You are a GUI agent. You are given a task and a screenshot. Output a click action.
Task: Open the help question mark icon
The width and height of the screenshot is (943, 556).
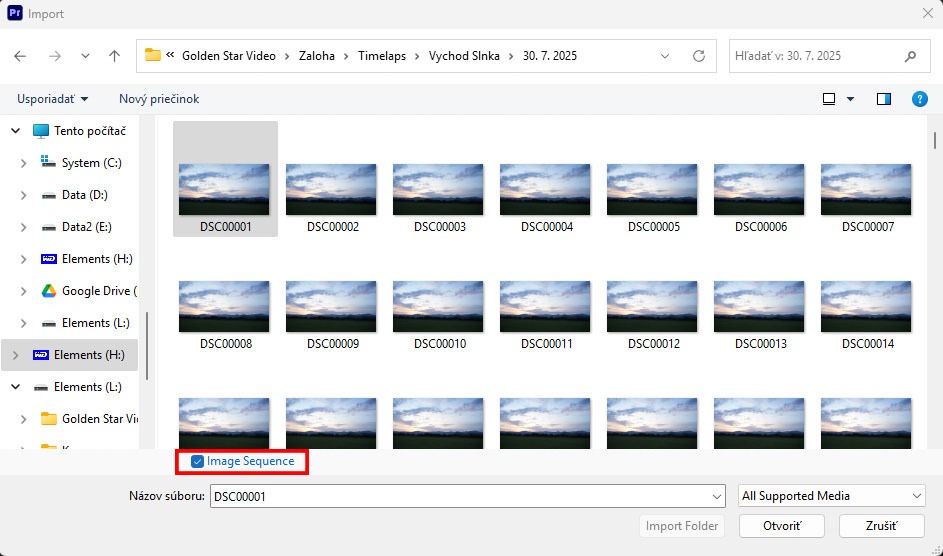coord(919,99)
